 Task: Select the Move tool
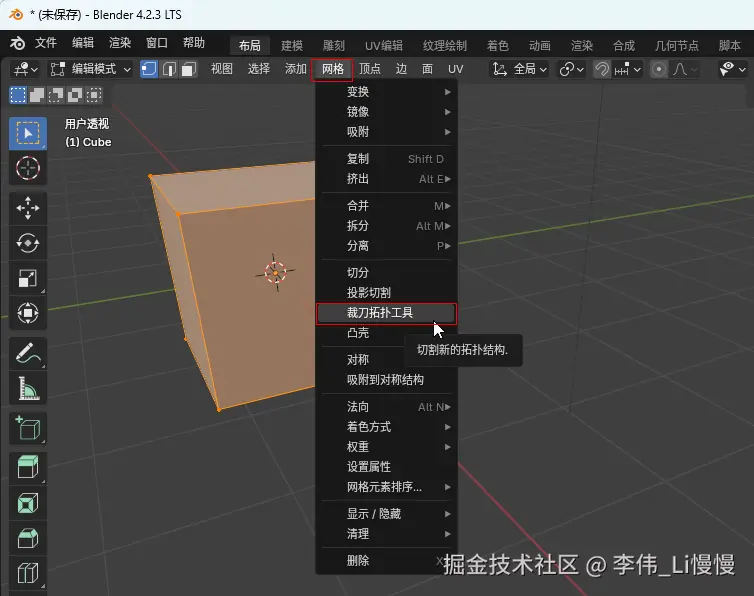pyautogui.click(x=28, y=208)
